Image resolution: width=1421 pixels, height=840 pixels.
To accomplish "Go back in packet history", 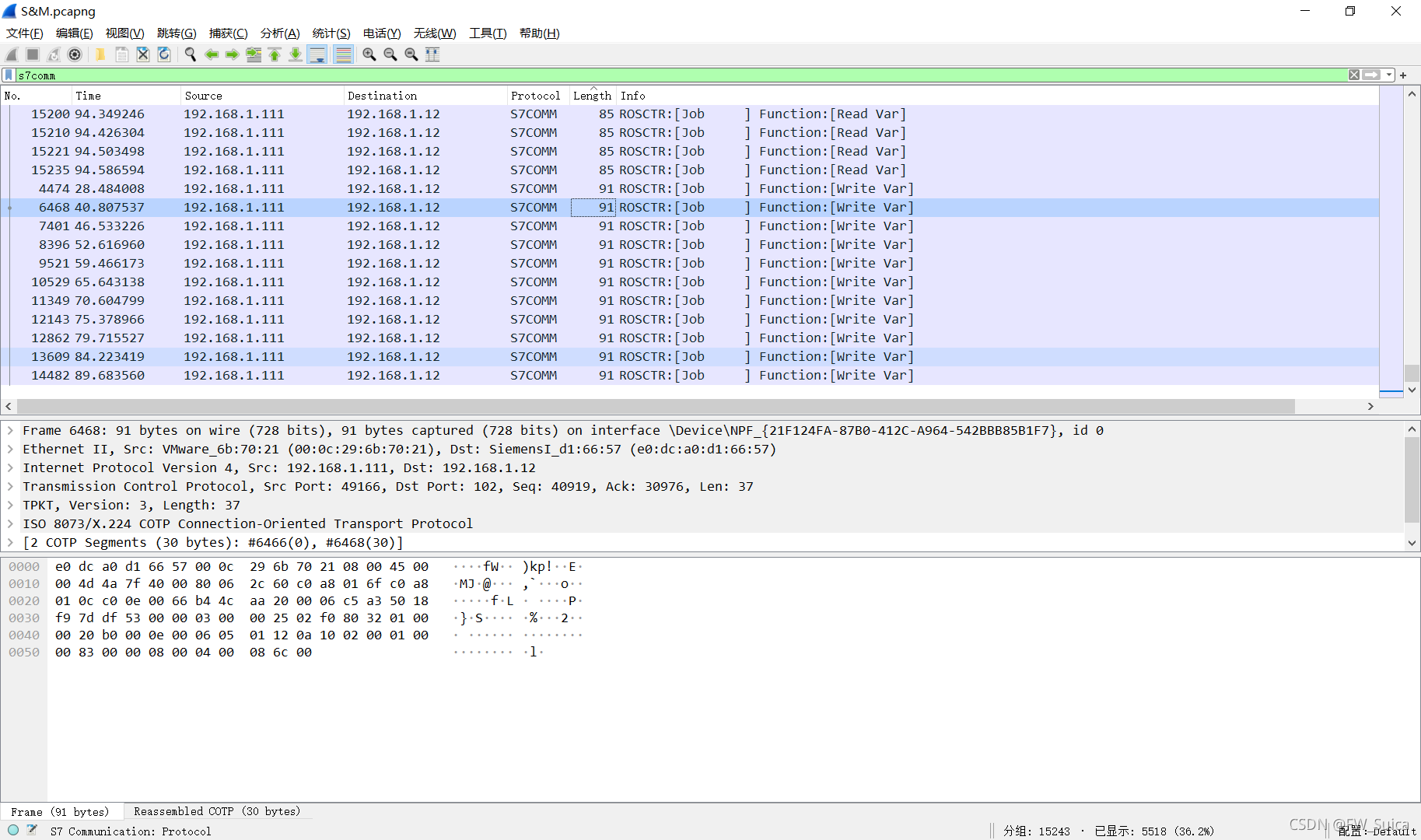I will (211, 54).
